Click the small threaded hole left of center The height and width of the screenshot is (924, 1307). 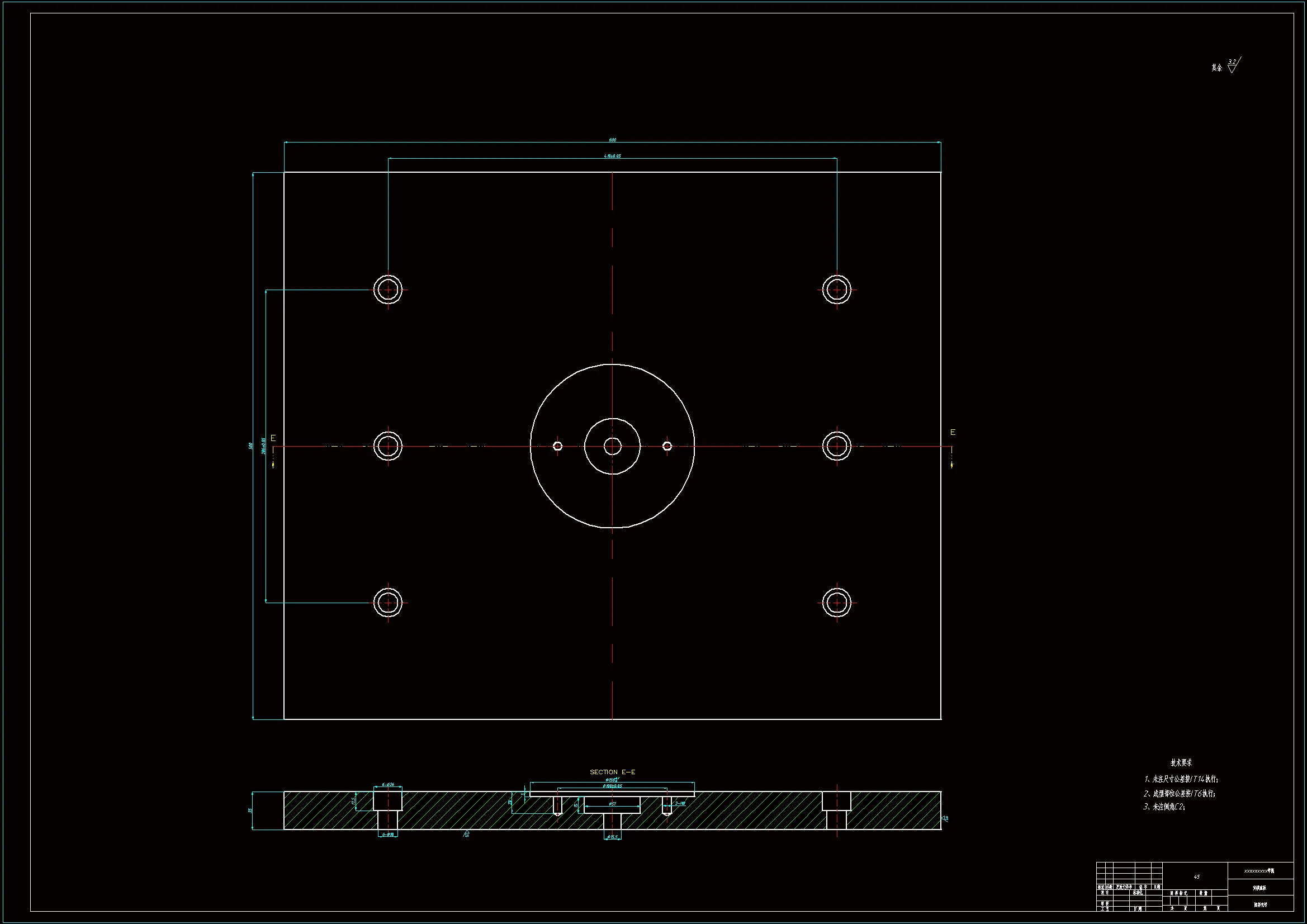(557, 446)
